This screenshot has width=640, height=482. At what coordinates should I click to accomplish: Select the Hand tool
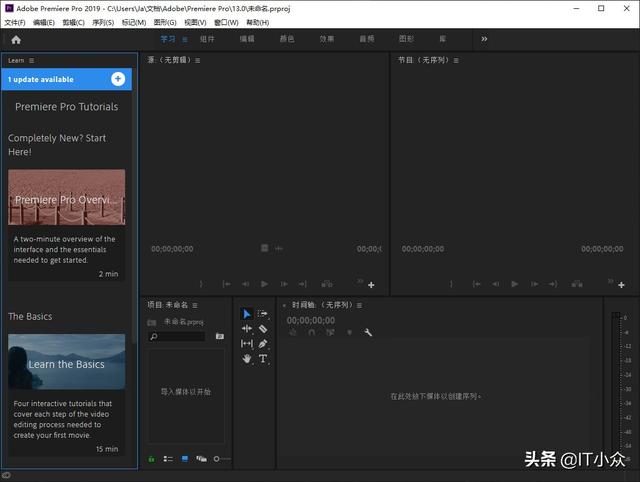[247, 359]
